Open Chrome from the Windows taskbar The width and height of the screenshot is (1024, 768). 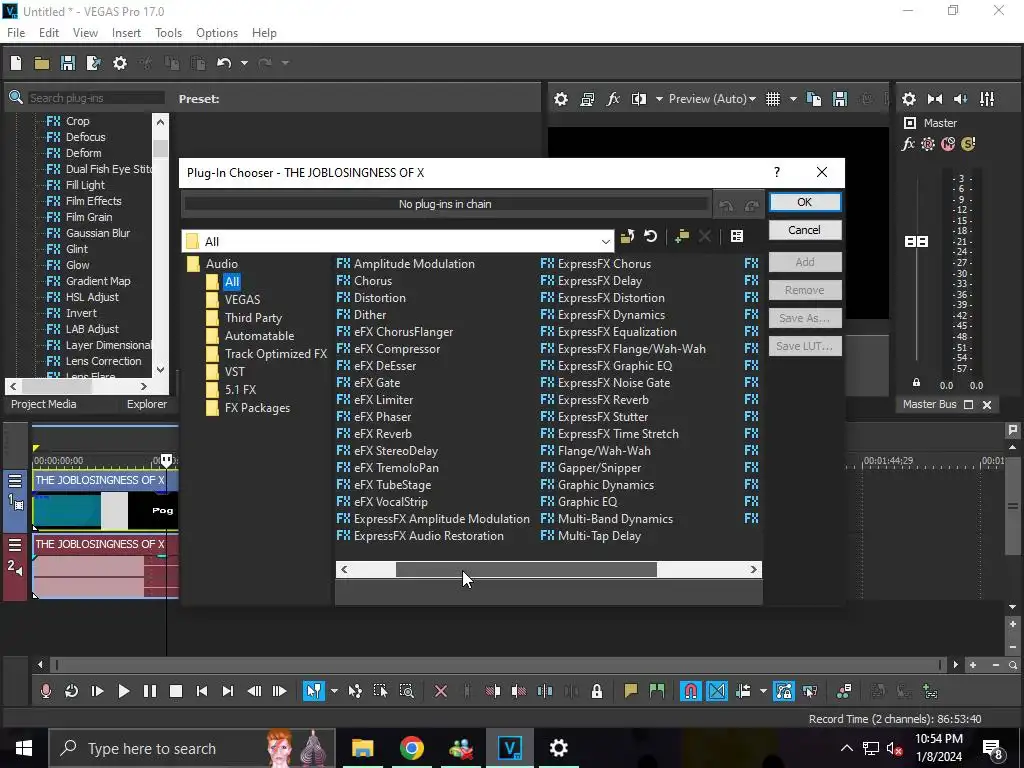point(412,748)
